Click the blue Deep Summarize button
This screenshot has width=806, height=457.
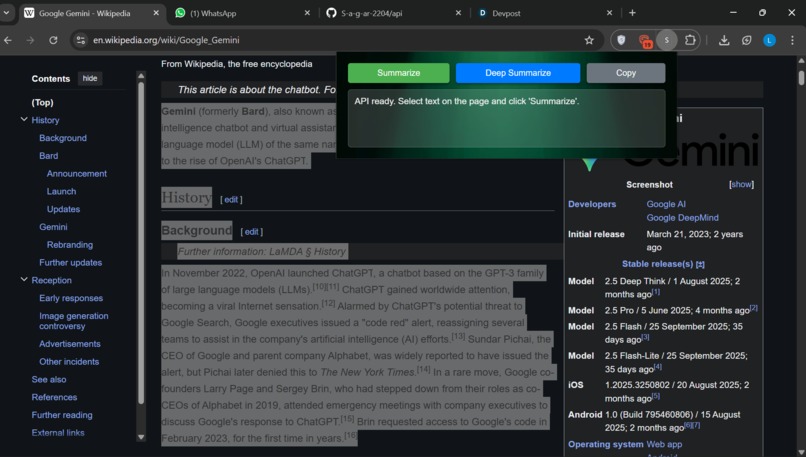pos(518,73)
